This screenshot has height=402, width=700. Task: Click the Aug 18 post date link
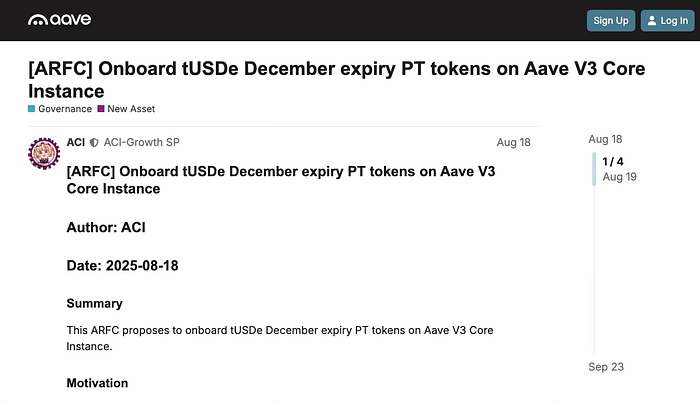(513, 142)
